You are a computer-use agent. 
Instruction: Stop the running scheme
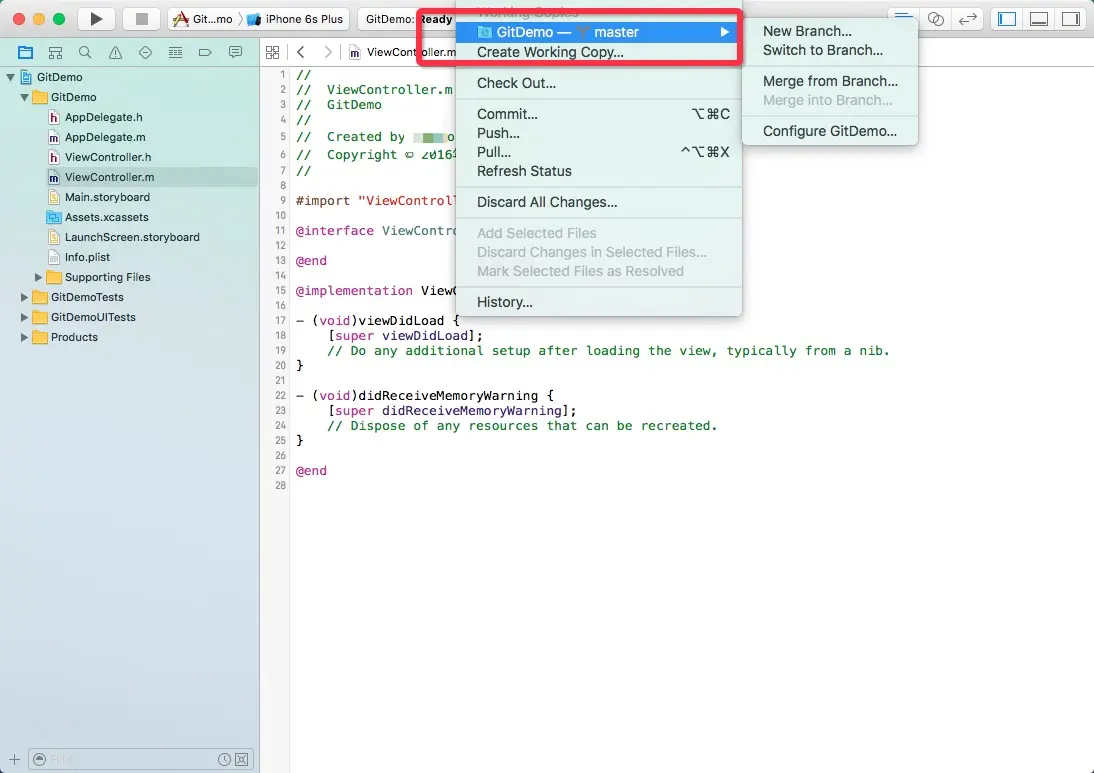[x=142, y=19]
